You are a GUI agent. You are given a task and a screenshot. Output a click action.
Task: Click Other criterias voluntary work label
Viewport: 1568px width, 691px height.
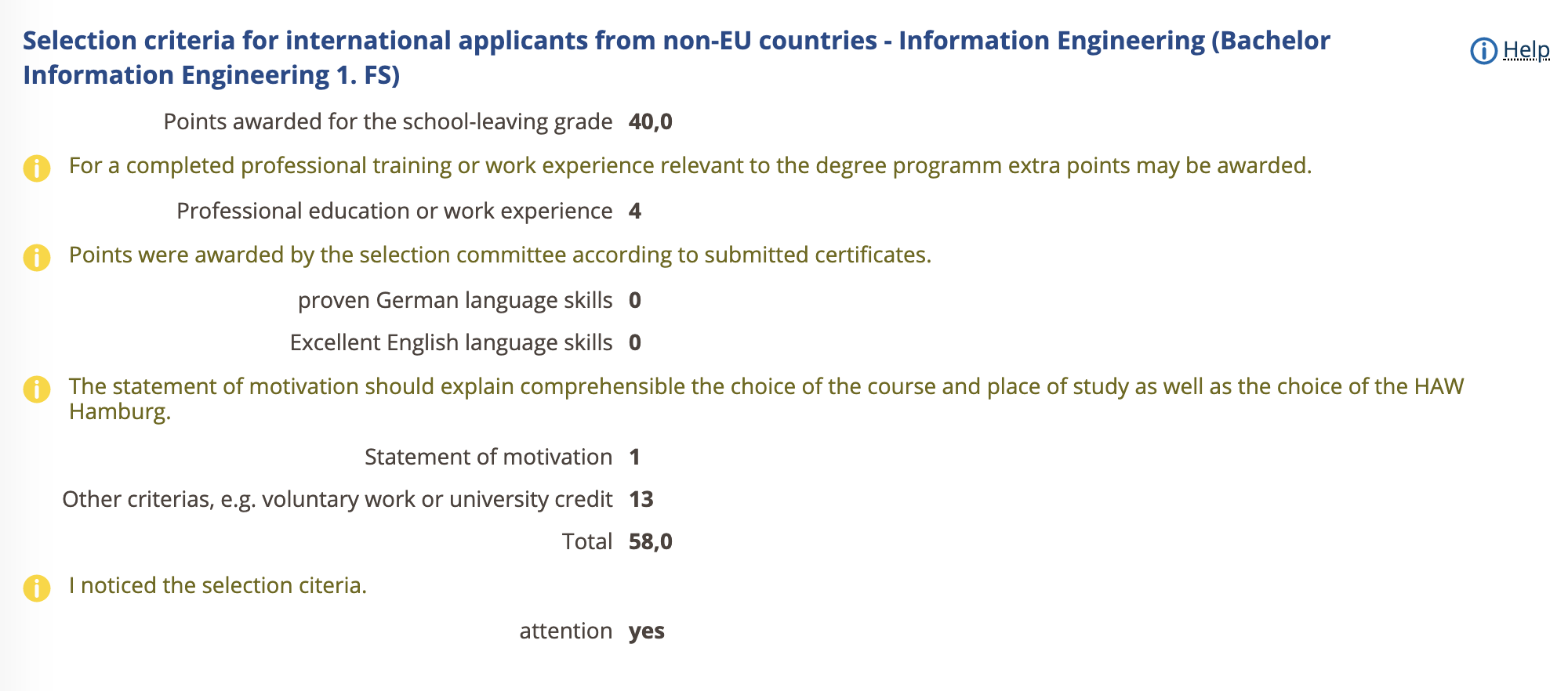[x=337, y=500]
